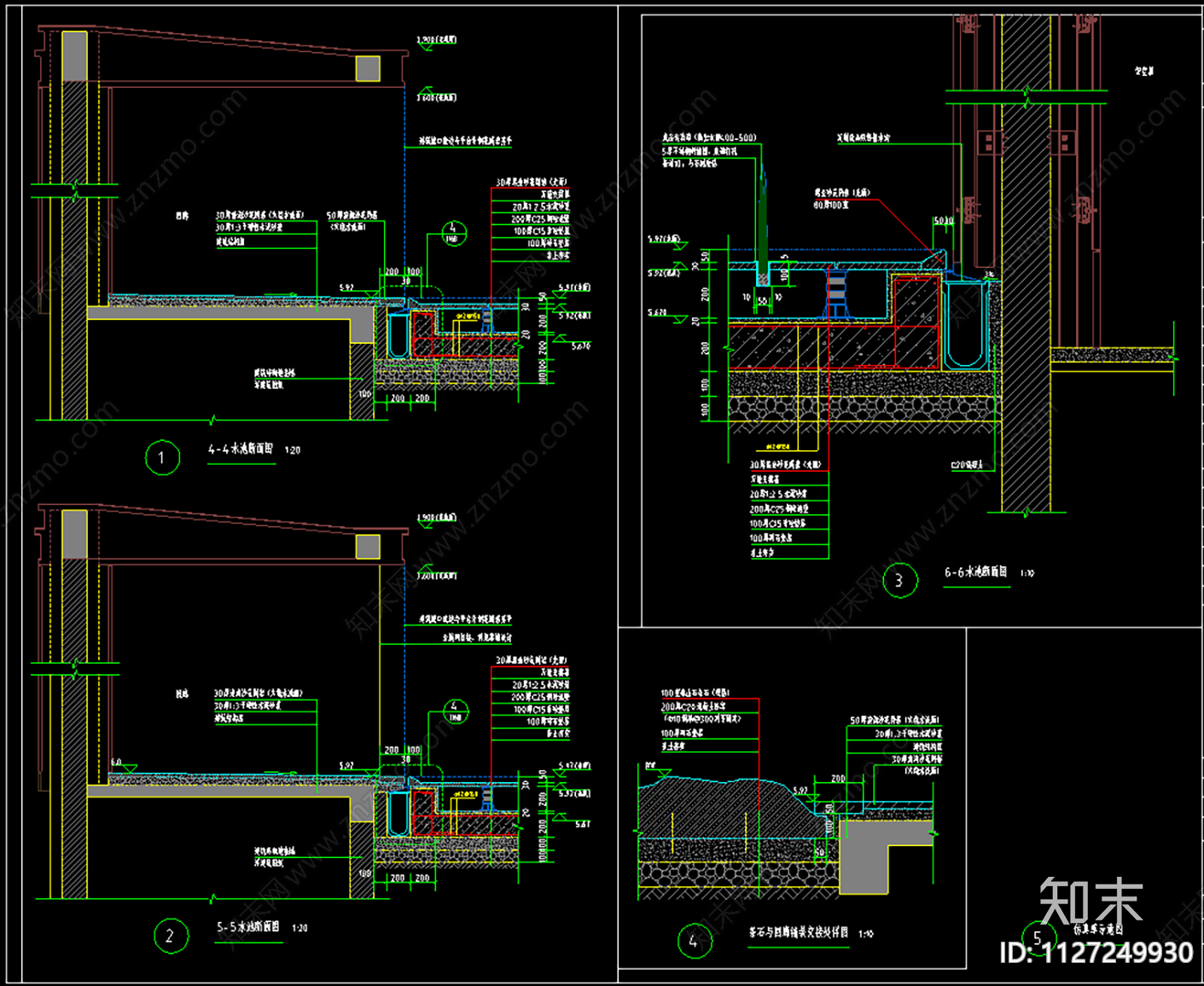The width and height of the screenshot is (1204, 986).
Task: Click the detail 4 title text beside circled 4
Action: pyautogui.click(x=799, y=933)
